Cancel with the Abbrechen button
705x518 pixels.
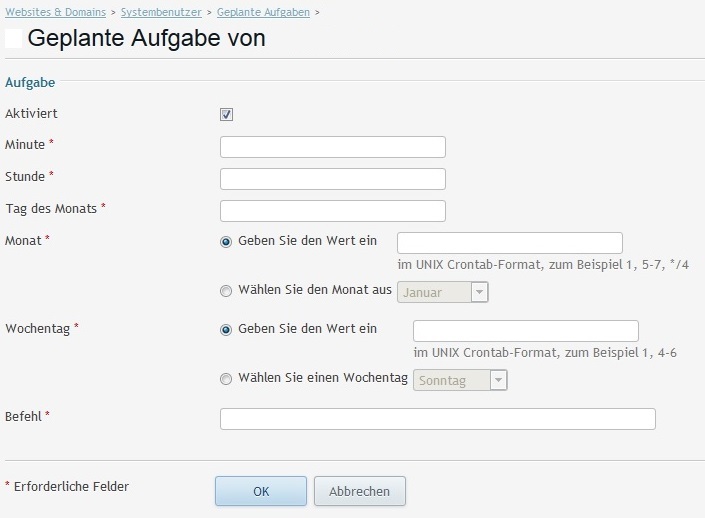360,491
